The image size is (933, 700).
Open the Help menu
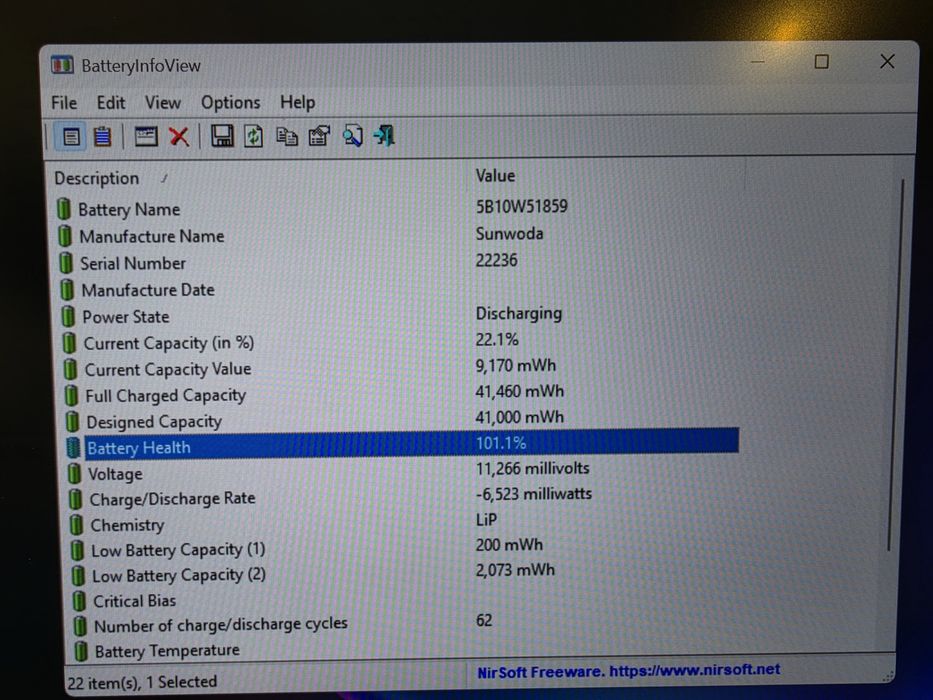[x=298, y=102]
